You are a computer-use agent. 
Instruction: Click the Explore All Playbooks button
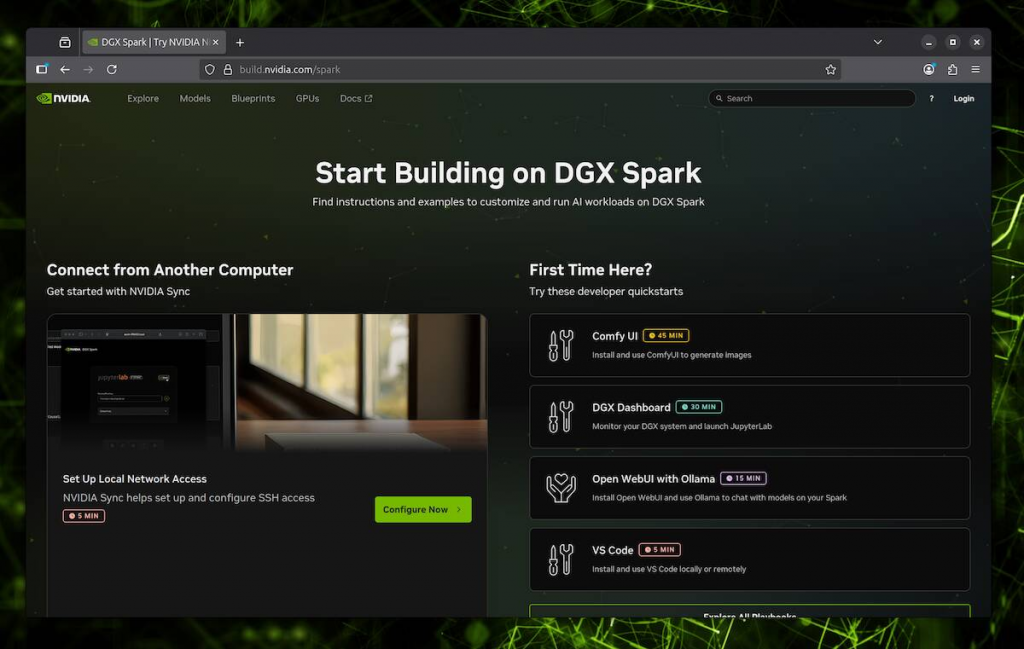click(748, 616)
